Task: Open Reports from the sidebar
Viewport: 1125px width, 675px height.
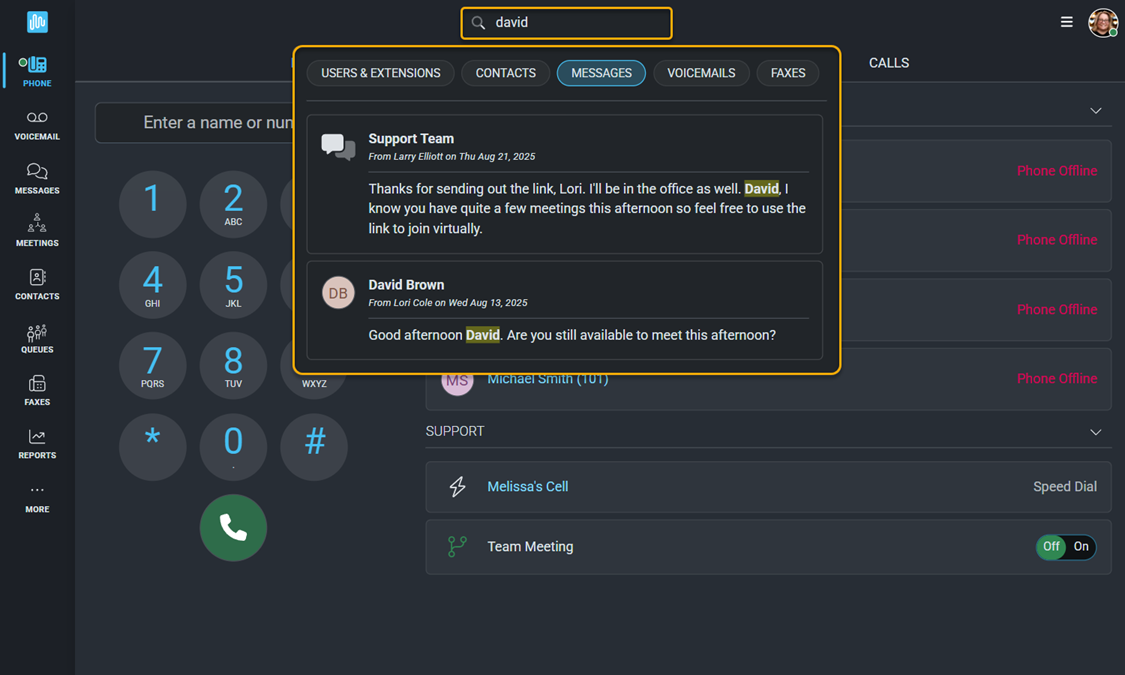Action: 37,443
